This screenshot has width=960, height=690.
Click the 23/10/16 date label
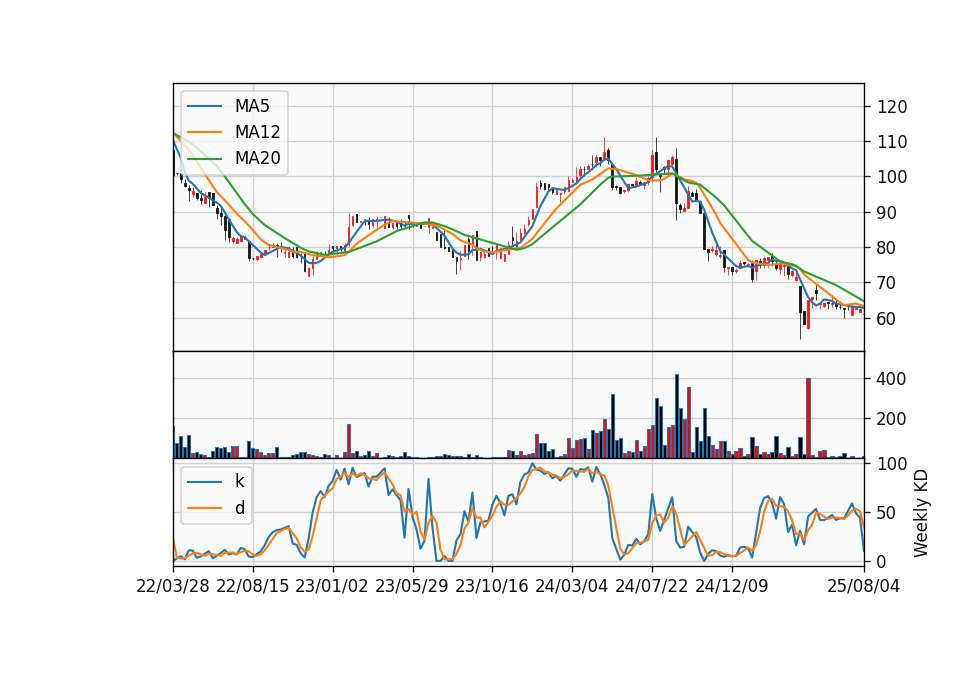pyautogui.click(x=492, y=586)
